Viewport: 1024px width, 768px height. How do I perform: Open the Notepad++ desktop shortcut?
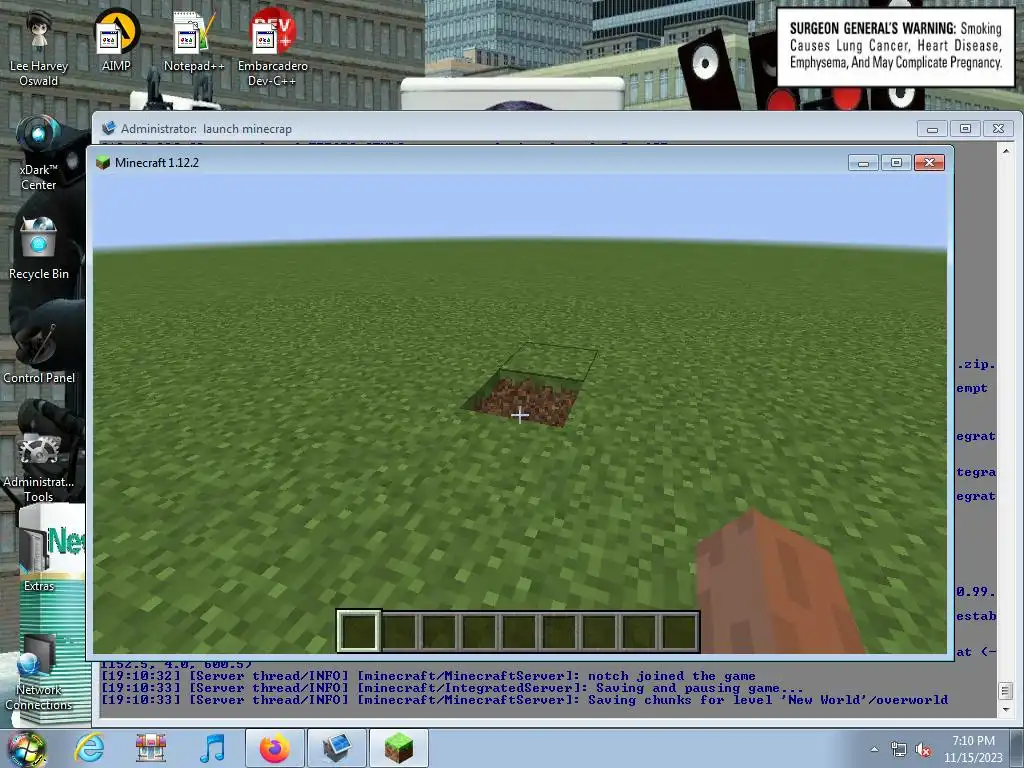pyautogui.click(x=194, y=40)
